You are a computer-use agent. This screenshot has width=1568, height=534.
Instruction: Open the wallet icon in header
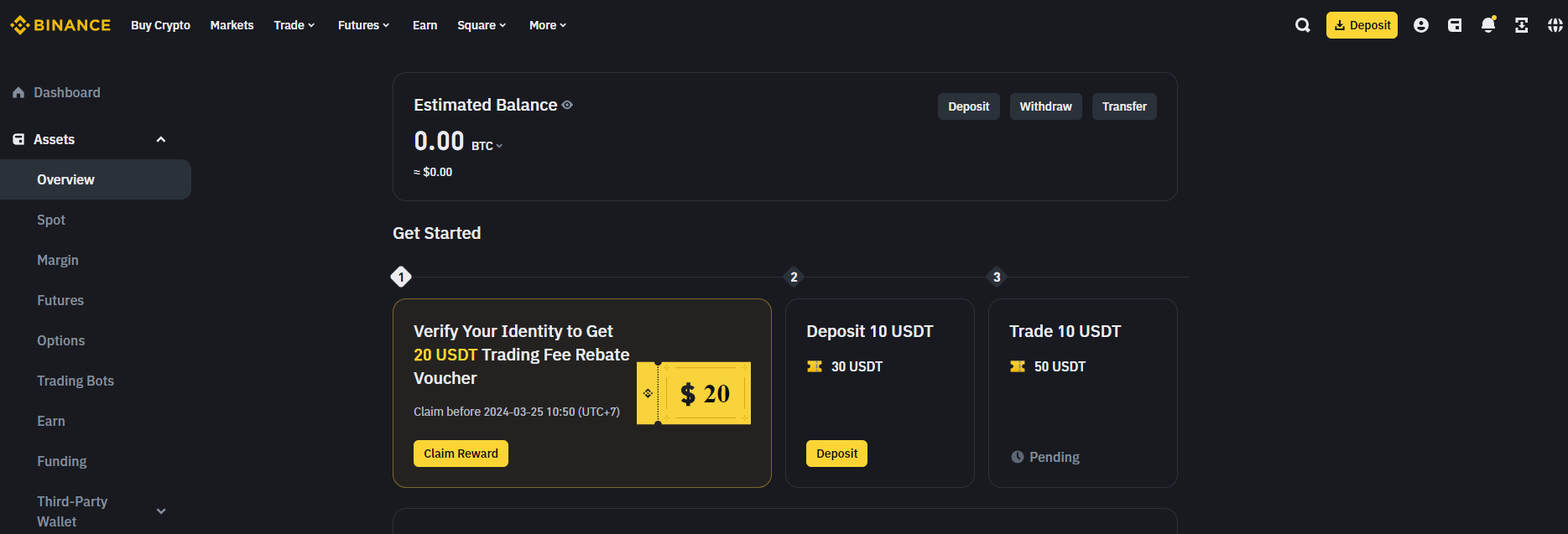(x=1455, y=25)
